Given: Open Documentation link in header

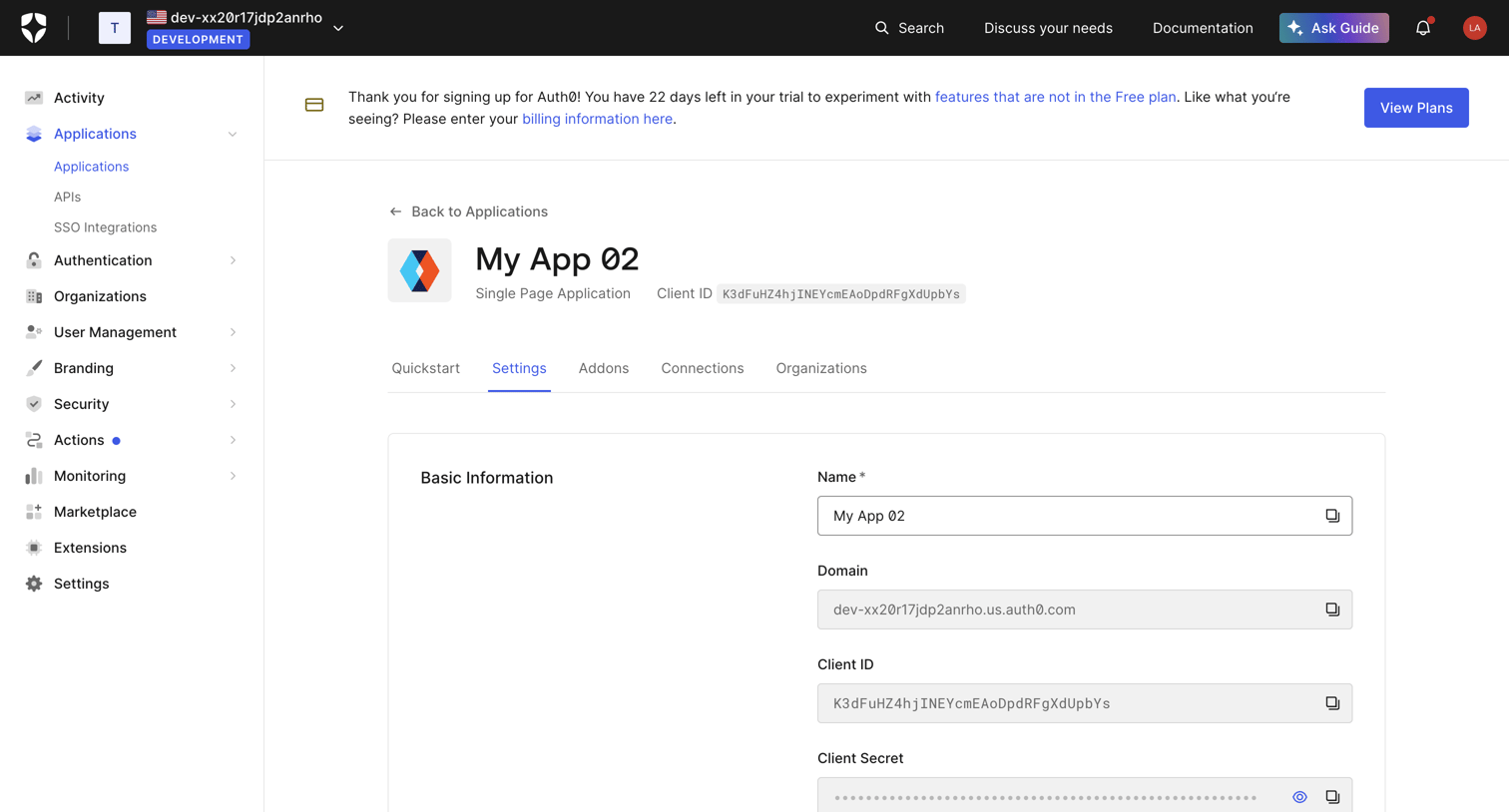Looking at the screenshot, I should pos(1203,28).
